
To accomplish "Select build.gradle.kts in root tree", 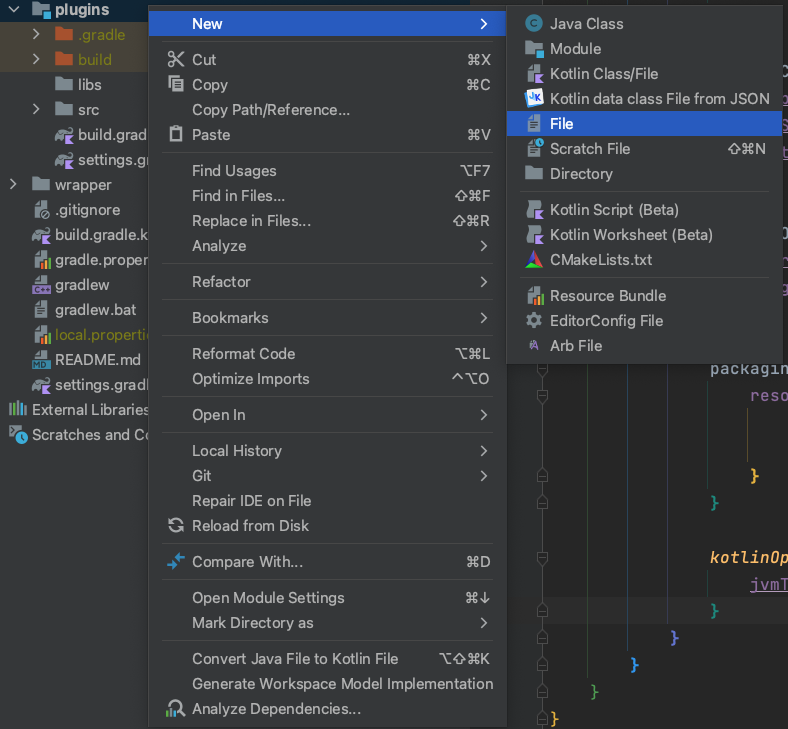I will pyautogui.click(x=102, y=235).
